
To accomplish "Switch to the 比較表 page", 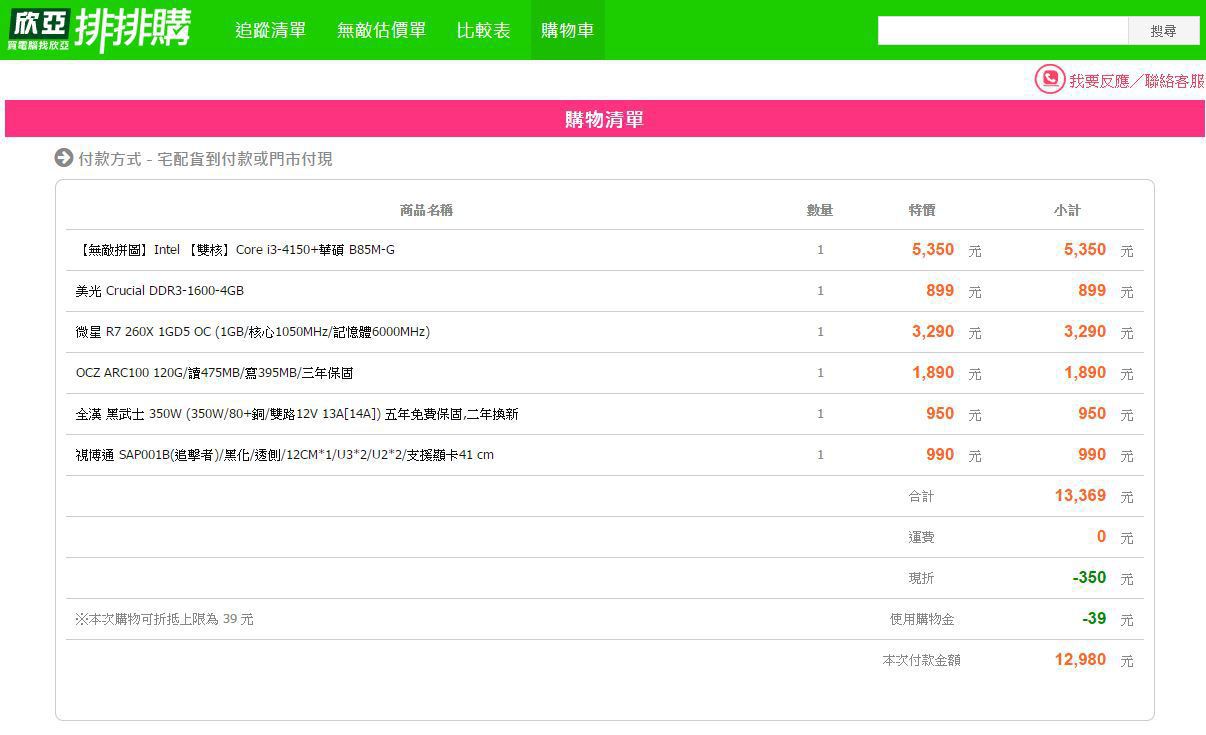I will point(484,30).
